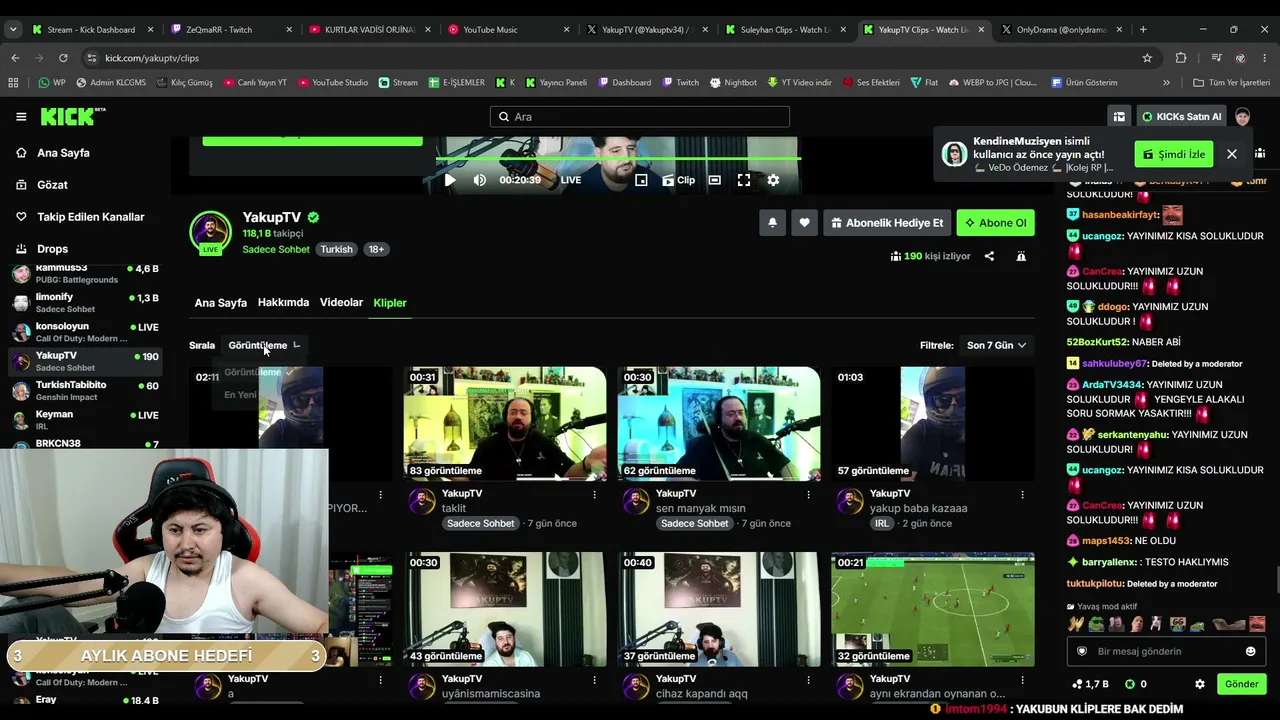Image resolution: width=1280 pixels, height=720 pixels.
Task: Click the channel points balance icon
Action: point(1078,684)
